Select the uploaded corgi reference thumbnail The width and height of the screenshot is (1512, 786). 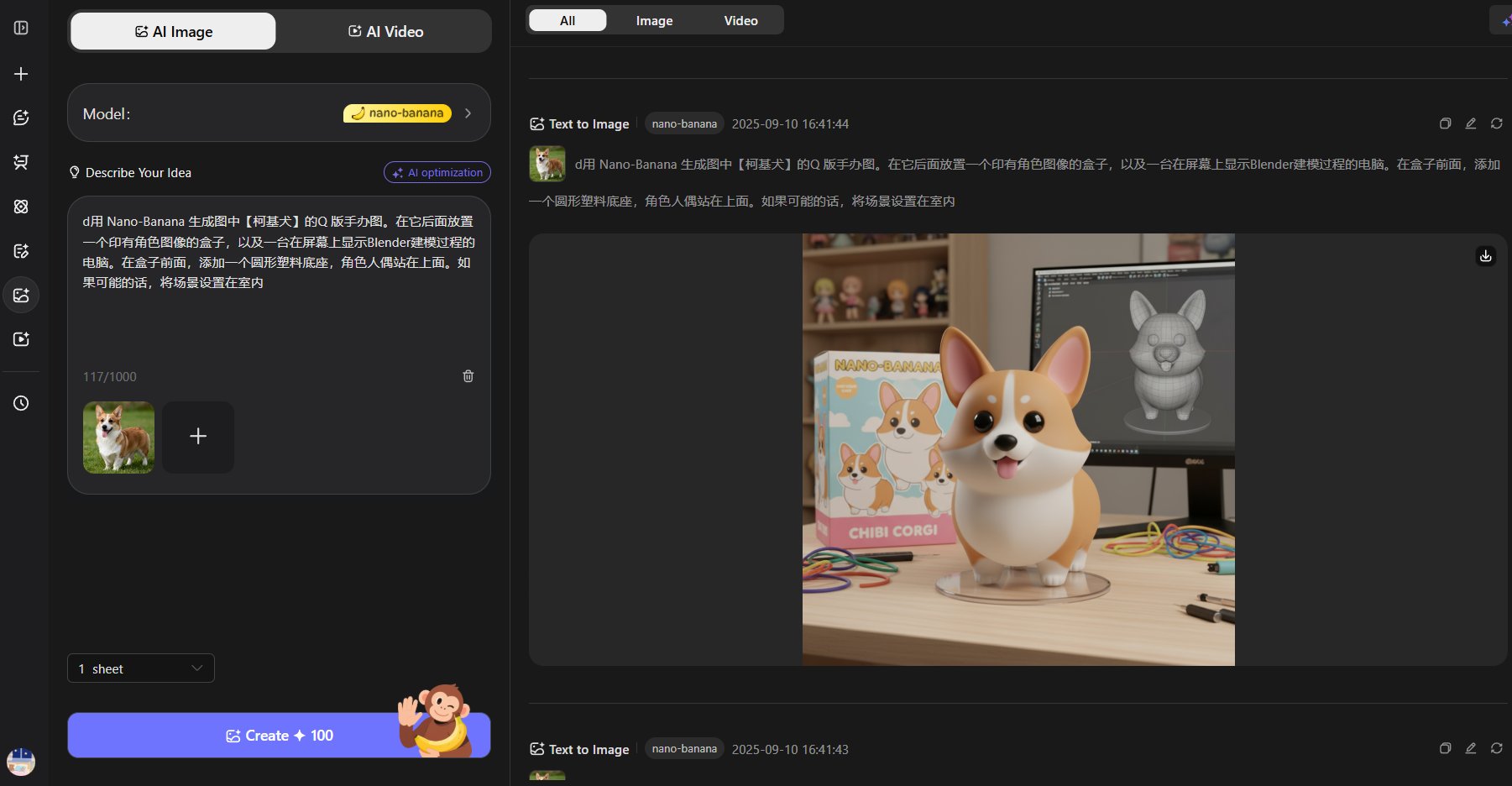tap(118, 438)
